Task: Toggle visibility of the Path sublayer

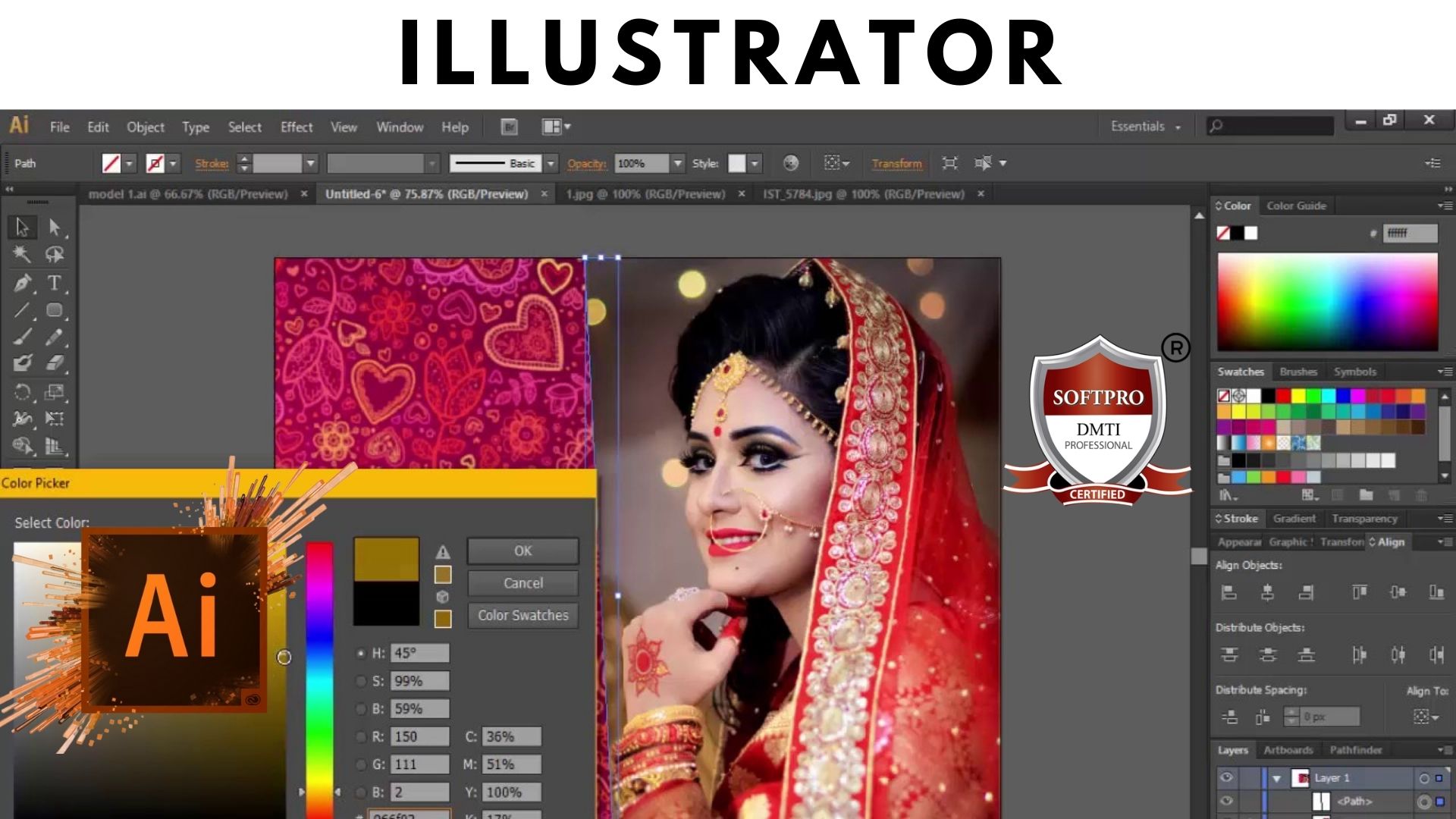Action: click(x=1226, y=801)
